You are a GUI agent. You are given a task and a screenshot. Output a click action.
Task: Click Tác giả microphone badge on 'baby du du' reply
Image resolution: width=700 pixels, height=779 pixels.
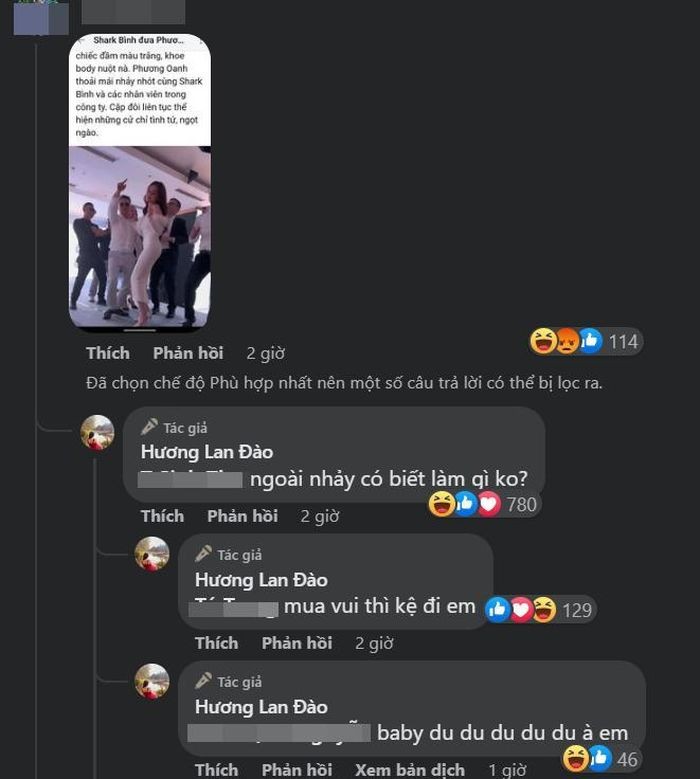pyautogui.click(x=203, y=681)
